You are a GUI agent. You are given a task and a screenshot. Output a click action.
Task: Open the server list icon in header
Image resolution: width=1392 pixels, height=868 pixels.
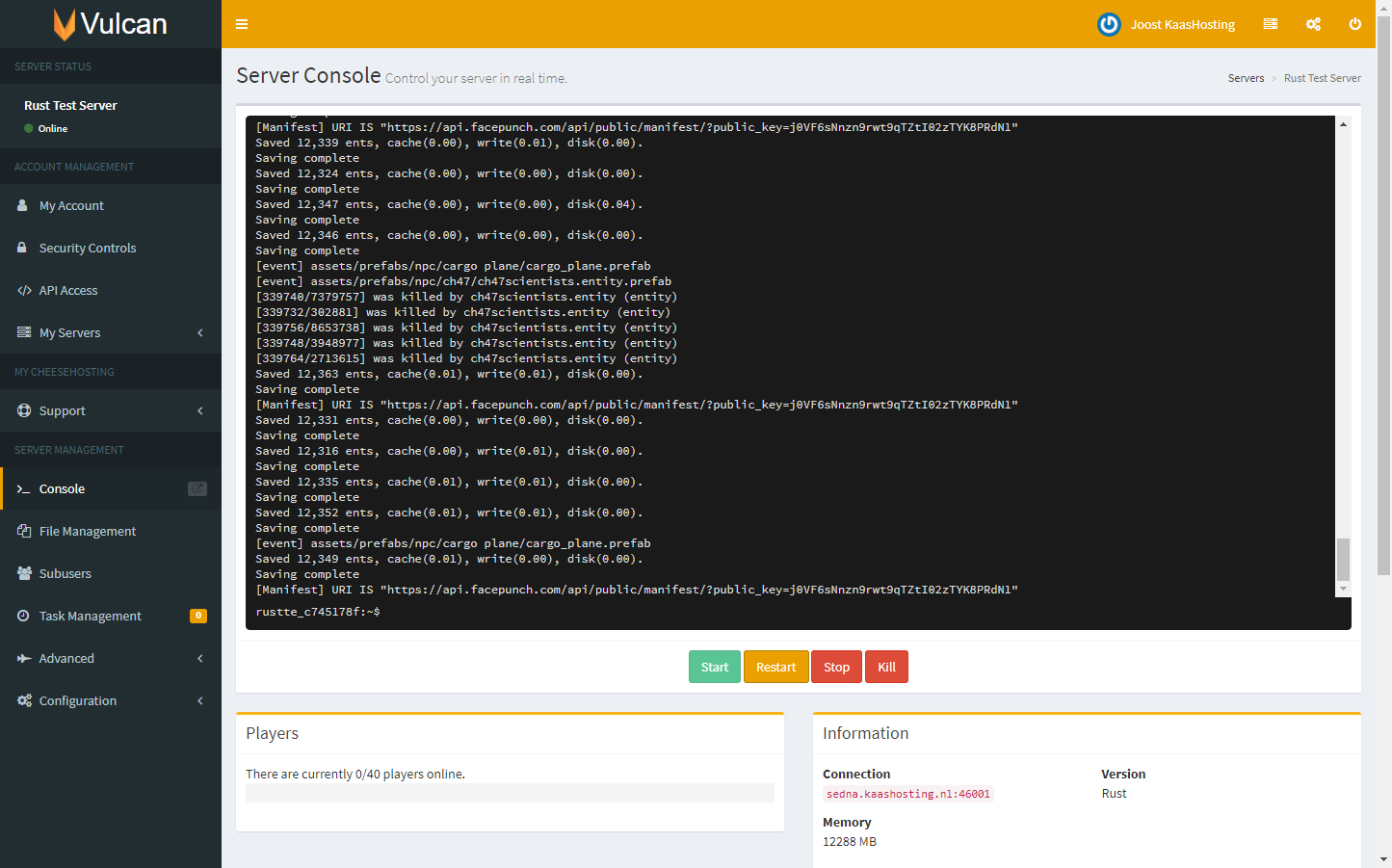1271,24
